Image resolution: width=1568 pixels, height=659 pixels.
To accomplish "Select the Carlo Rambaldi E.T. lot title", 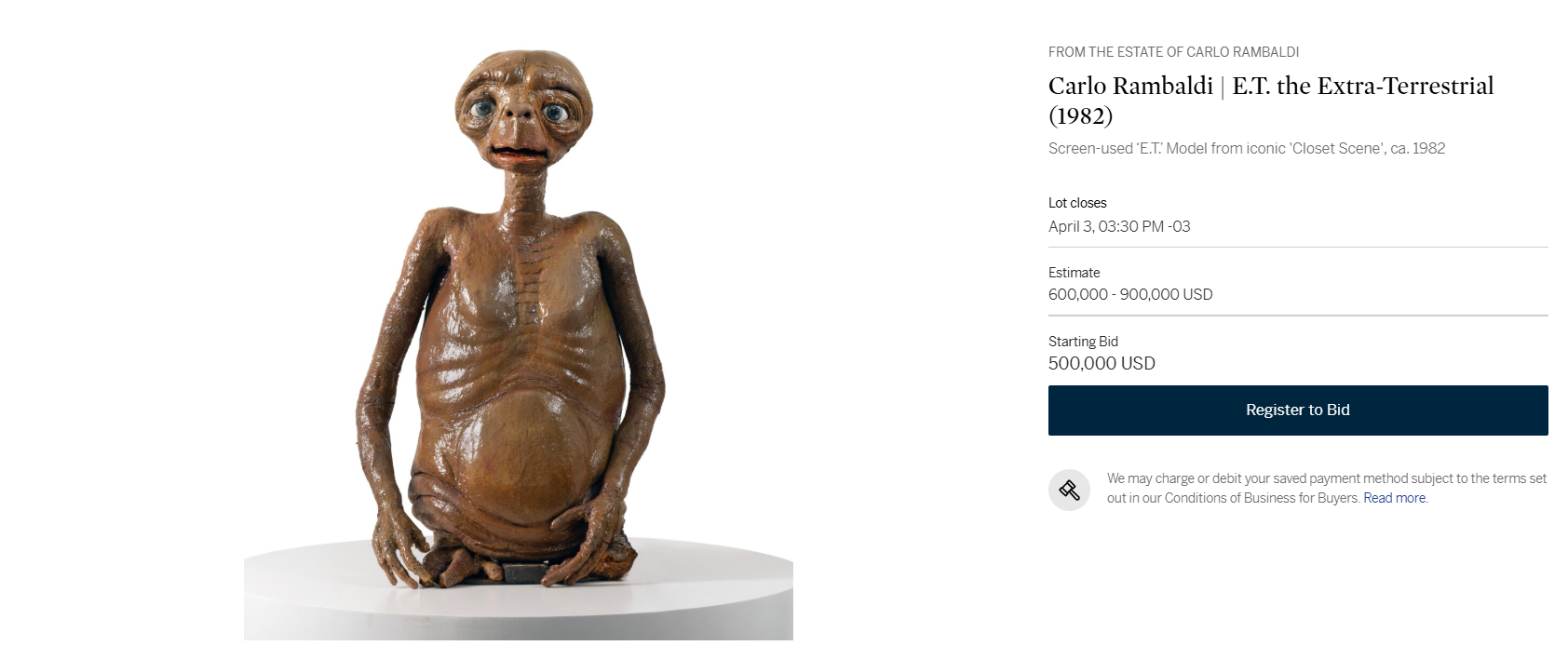I will [x=1271, y=101].
